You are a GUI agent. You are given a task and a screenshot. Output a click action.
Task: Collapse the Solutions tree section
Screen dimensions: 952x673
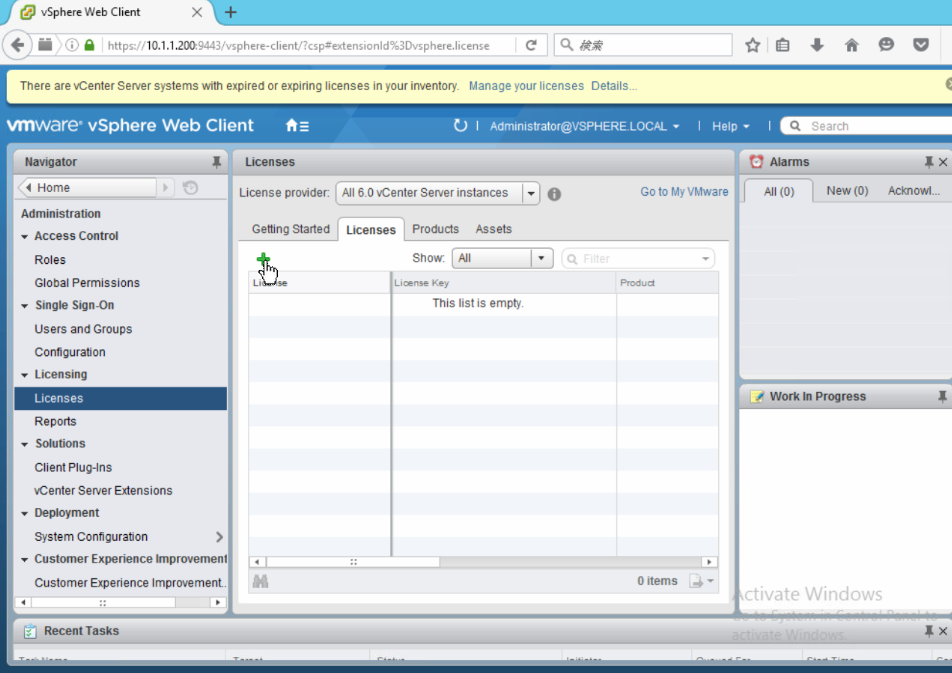25,444
